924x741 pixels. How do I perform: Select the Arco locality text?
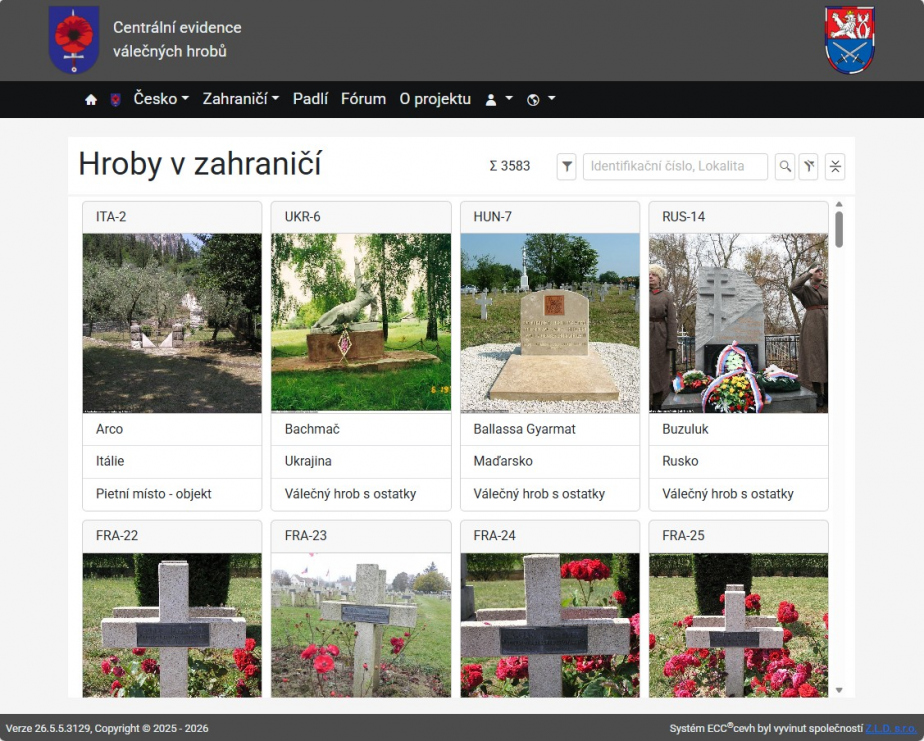pos(110,429)
